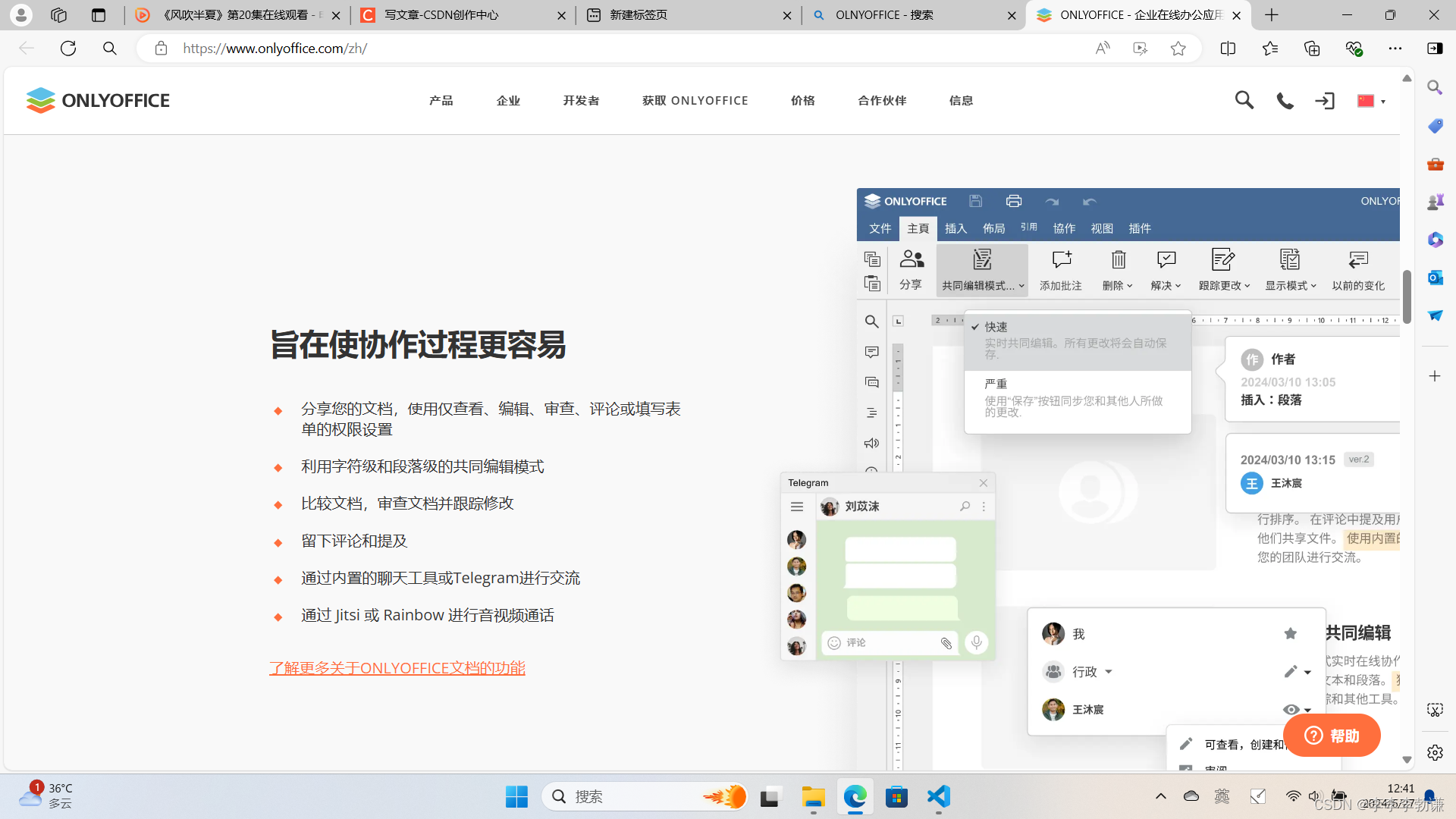Open Outlook icon in Edge sidebar
Viewport: 1456px width, 819px height.
1435,278
